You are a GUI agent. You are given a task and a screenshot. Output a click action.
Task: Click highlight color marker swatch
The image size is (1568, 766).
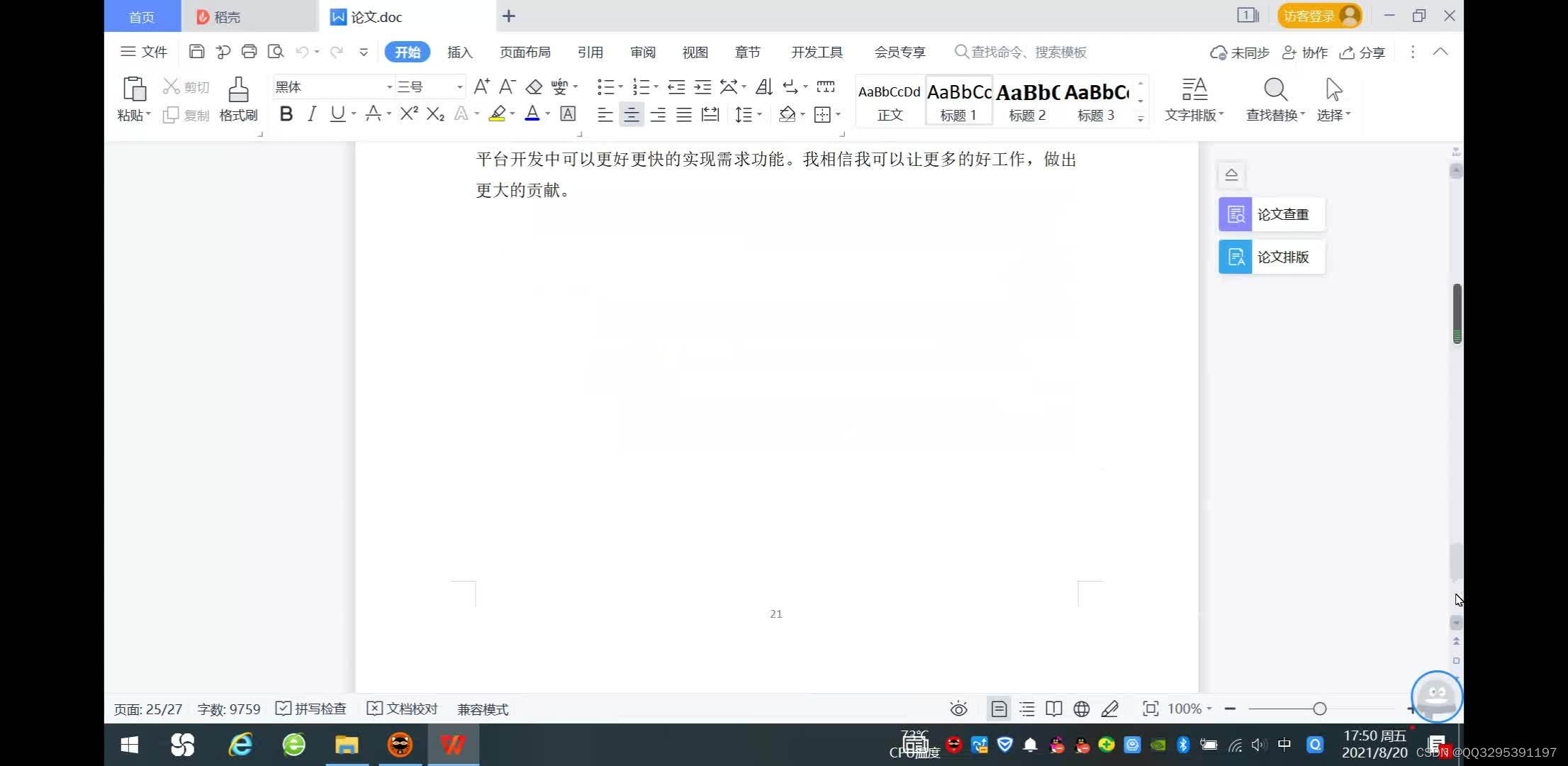[x=497, y=113]
